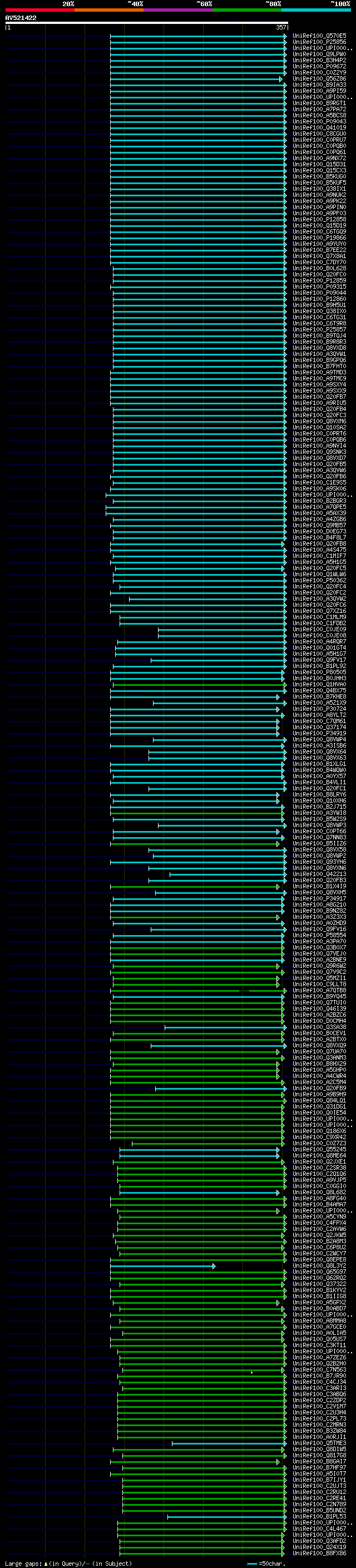Click UniRef100_A9PK22 hit label
This screenshot has height=1568, width=356.
pyautogui.click(x=319, y=201)
